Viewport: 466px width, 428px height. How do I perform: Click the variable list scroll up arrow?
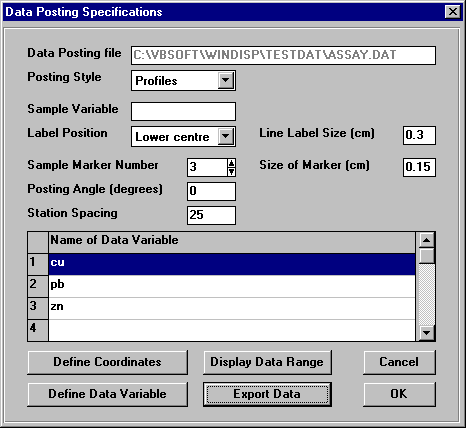426,240
